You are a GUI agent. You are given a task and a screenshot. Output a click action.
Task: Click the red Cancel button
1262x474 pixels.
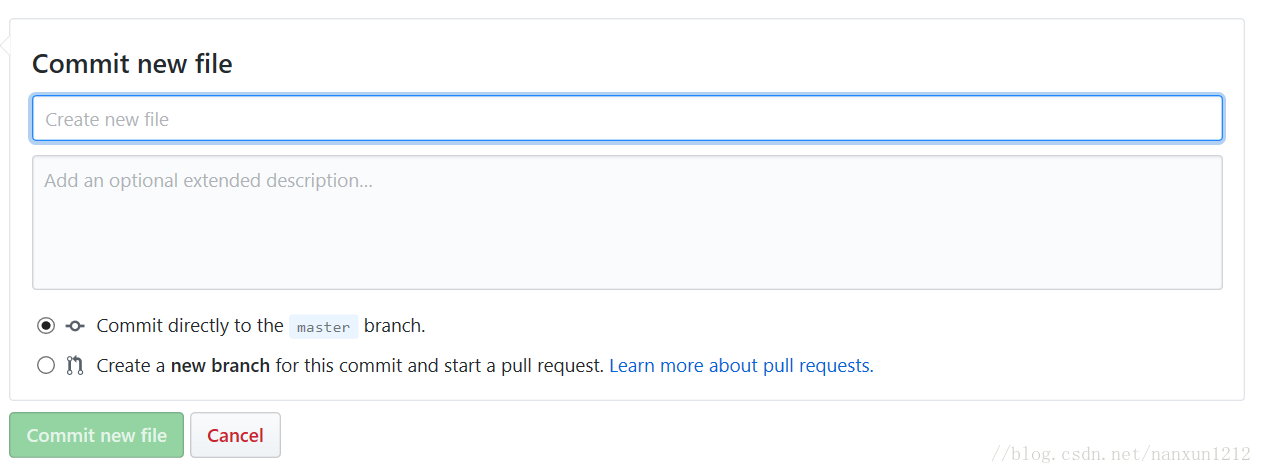click(x=235, y=435)
